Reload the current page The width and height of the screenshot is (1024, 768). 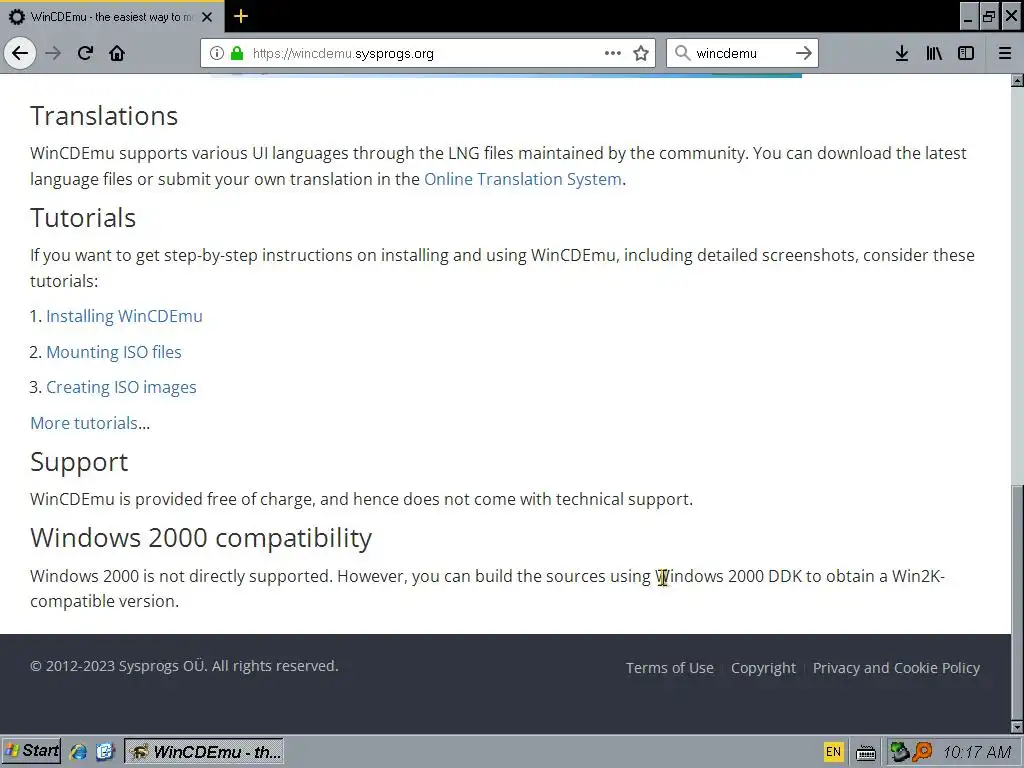pos(86,53)
